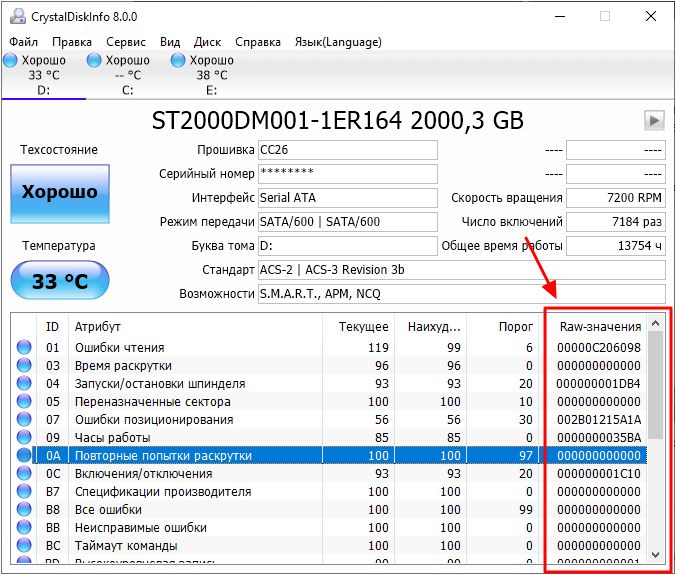Click the Стандарт field ACS-2
The height and width of the screenshot is (575, 676).
tap(462, 270)
